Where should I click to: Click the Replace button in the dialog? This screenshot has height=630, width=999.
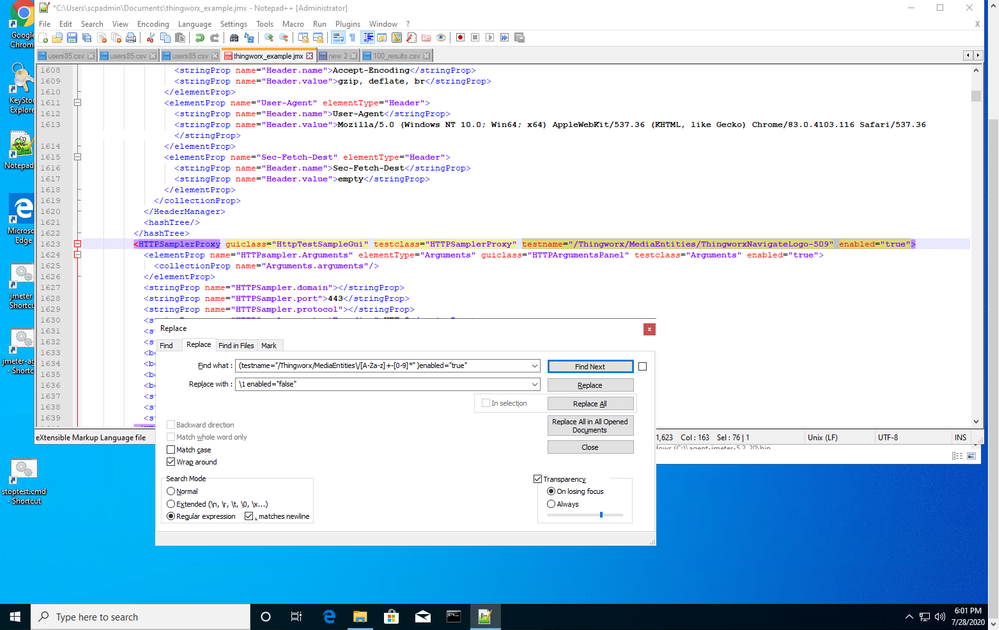coord(590,385)
